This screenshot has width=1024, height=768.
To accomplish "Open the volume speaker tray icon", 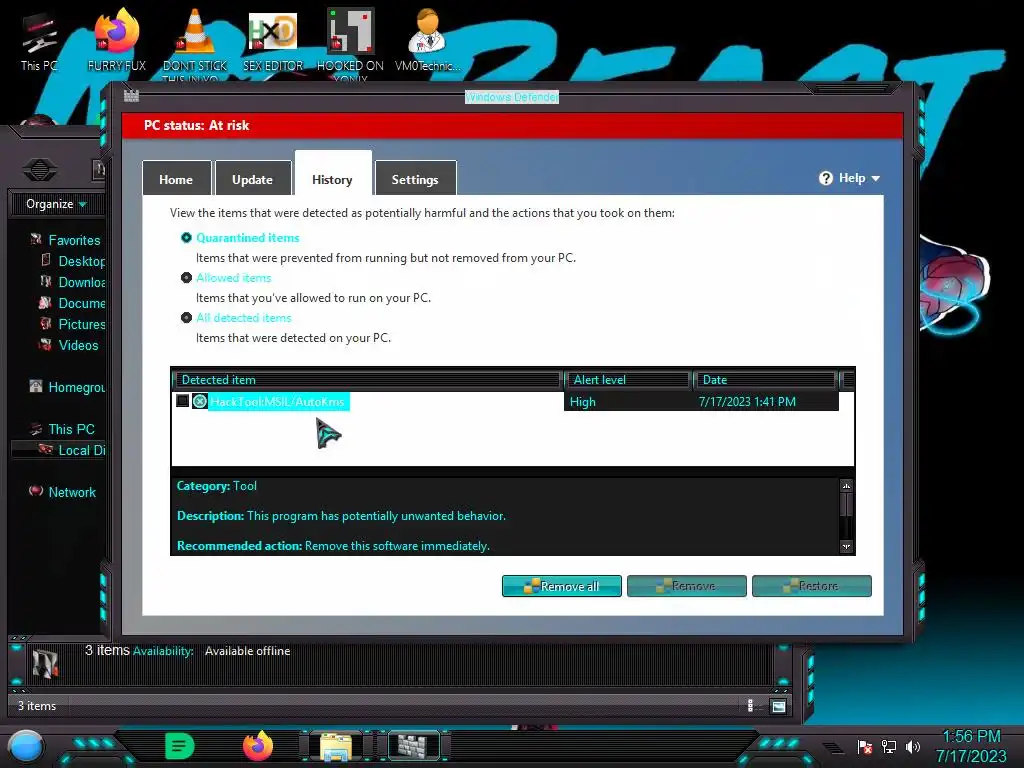I will coord(913,746).
